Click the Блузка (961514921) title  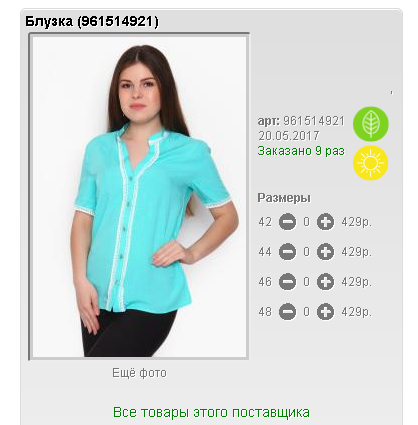[x=92, y=22]
